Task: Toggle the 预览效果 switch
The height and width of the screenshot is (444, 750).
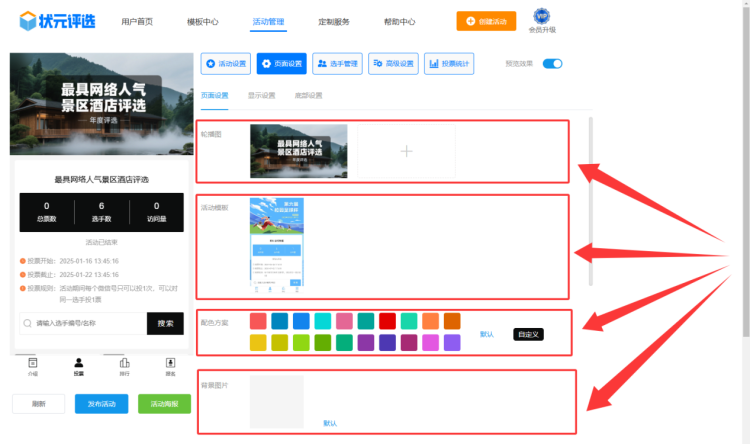Action: coord(552,64)
